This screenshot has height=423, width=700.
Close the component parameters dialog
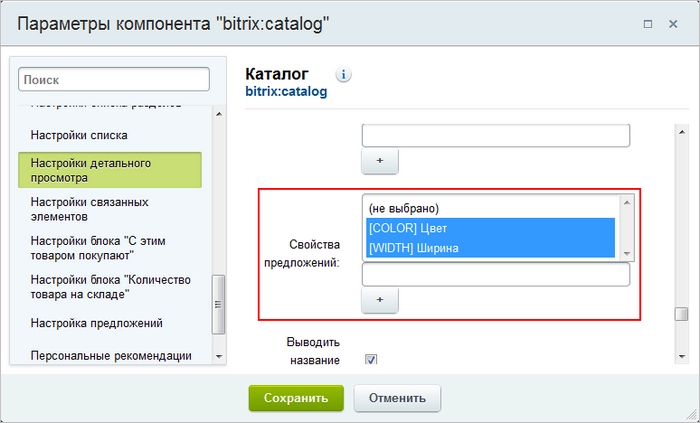click(673, 24)
